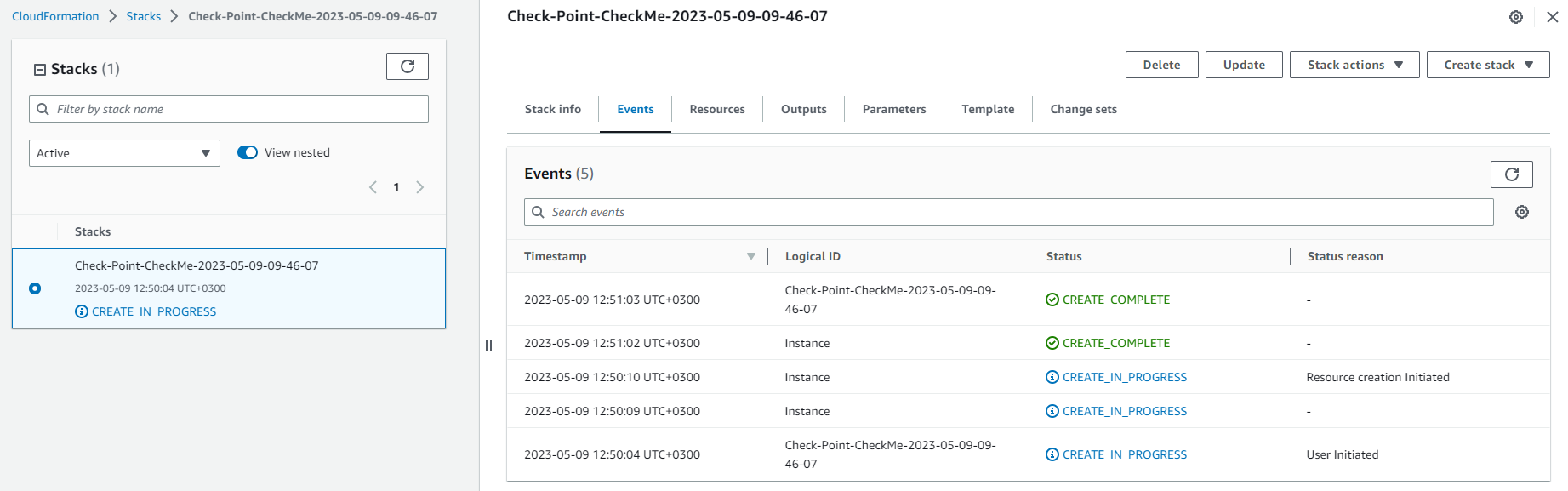Click the Delete stack button

1161,65
